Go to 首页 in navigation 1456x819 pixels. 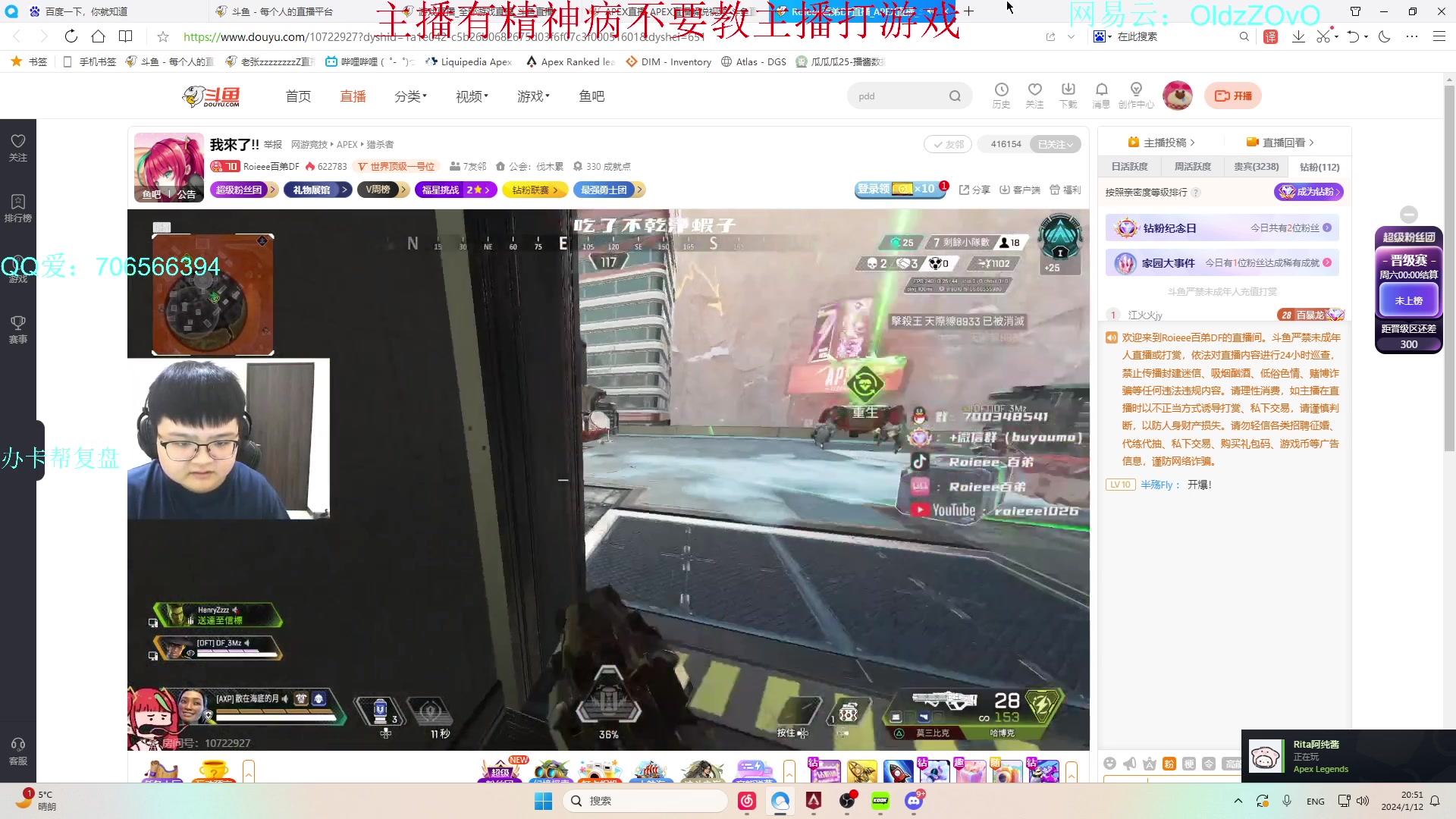pos(298,96)
